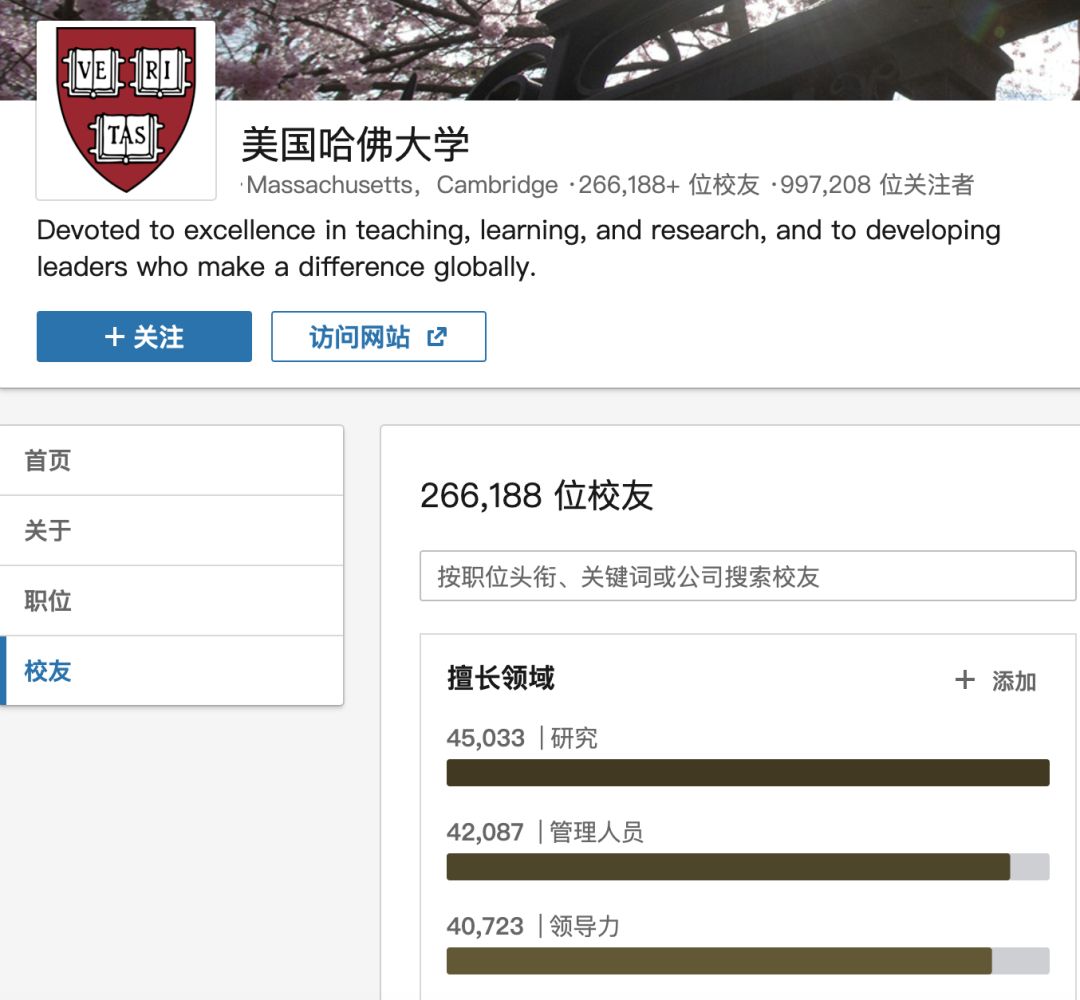1080x1000 pixels.
Task: Click the 266,188+ 位校友 header link
Action: point(668,185)
